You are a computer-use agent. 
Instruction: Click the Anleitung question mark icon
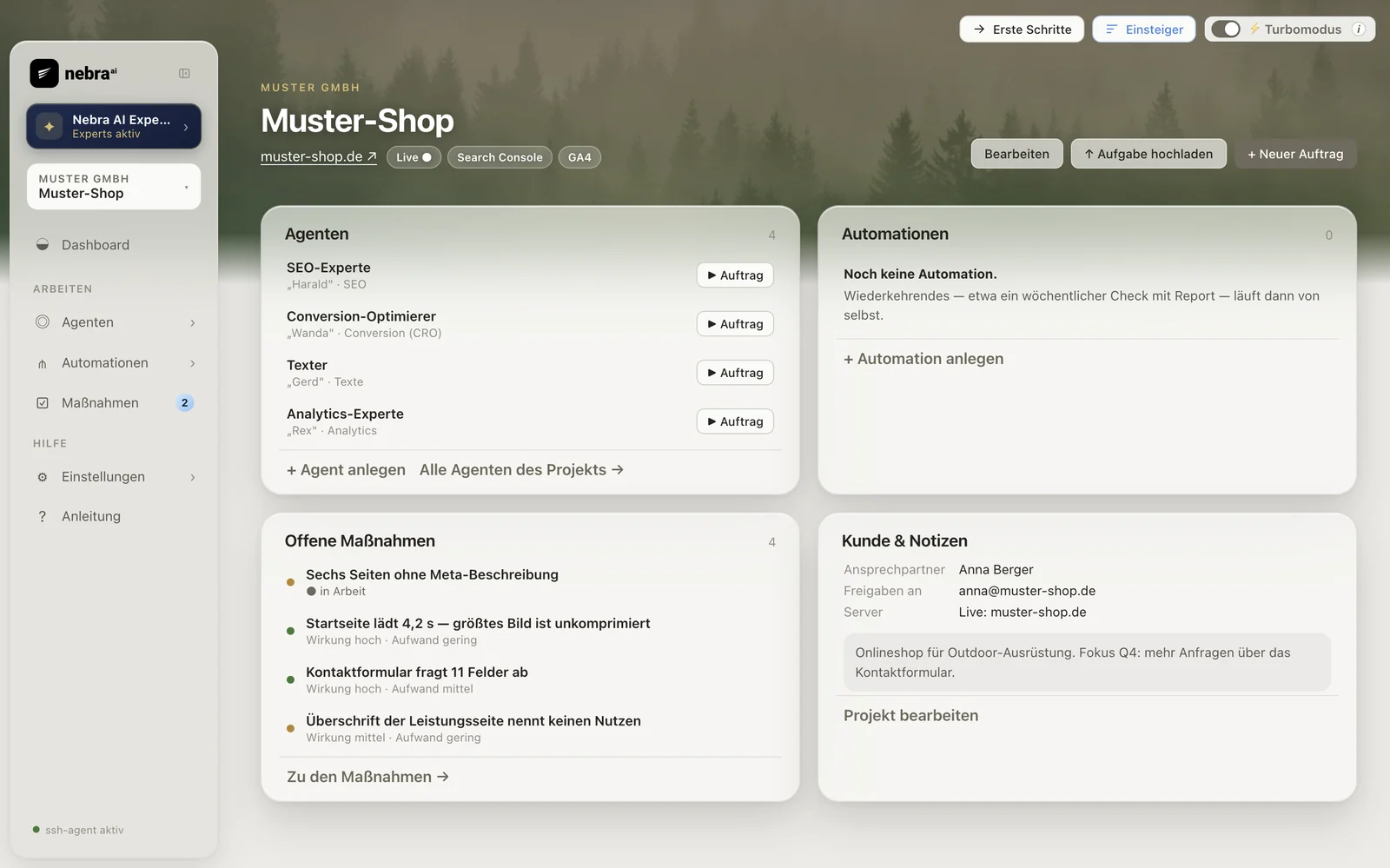coord(43,516)
